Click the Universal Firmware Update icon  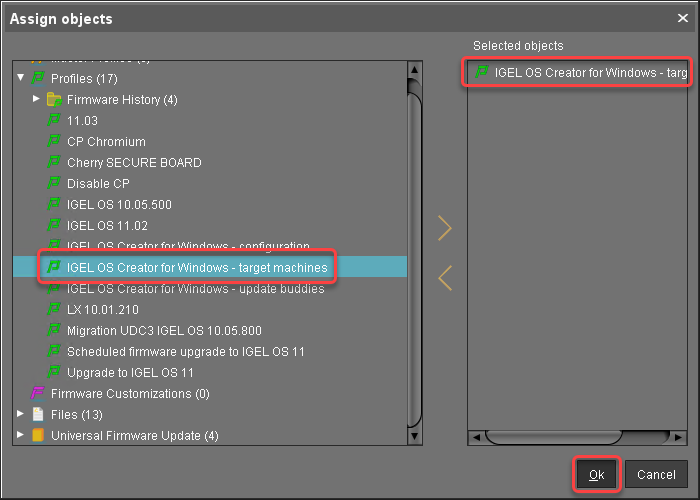point(39,436)
